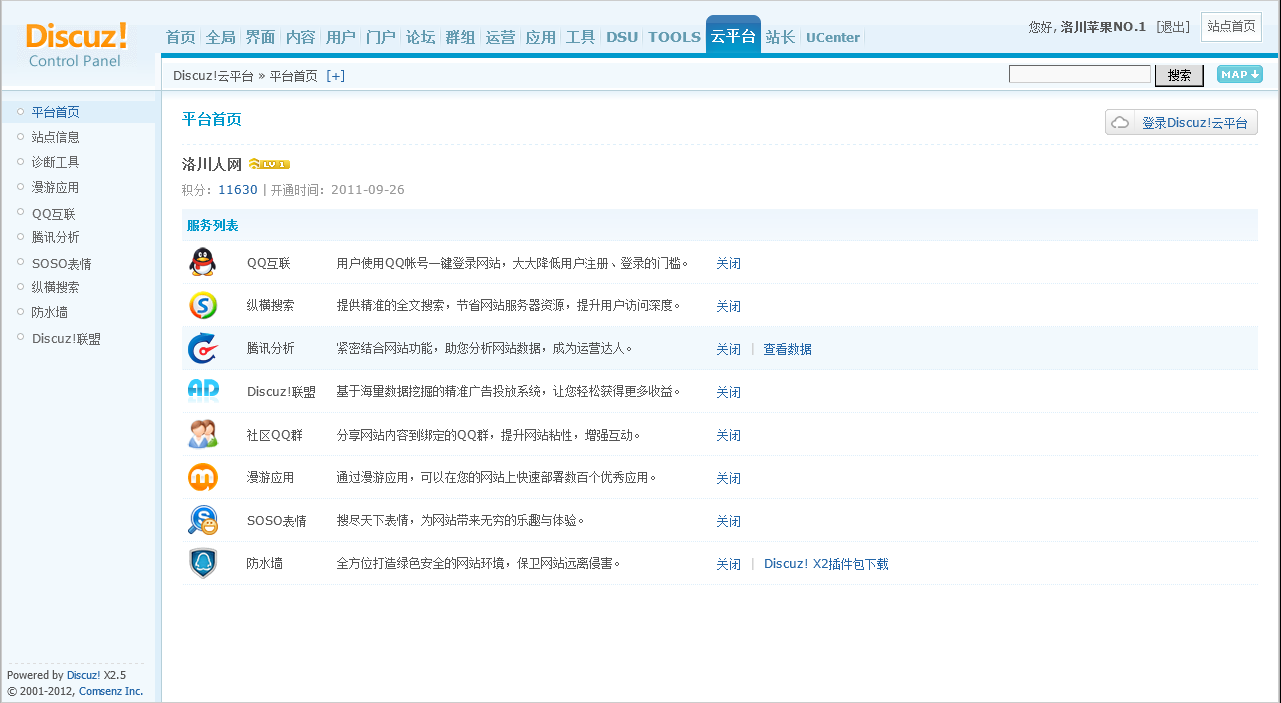This screenshot has height=703, width=1281.
Task: Click 关闭 for 腾讯分析 service
Action: click(x=728, y=350)
